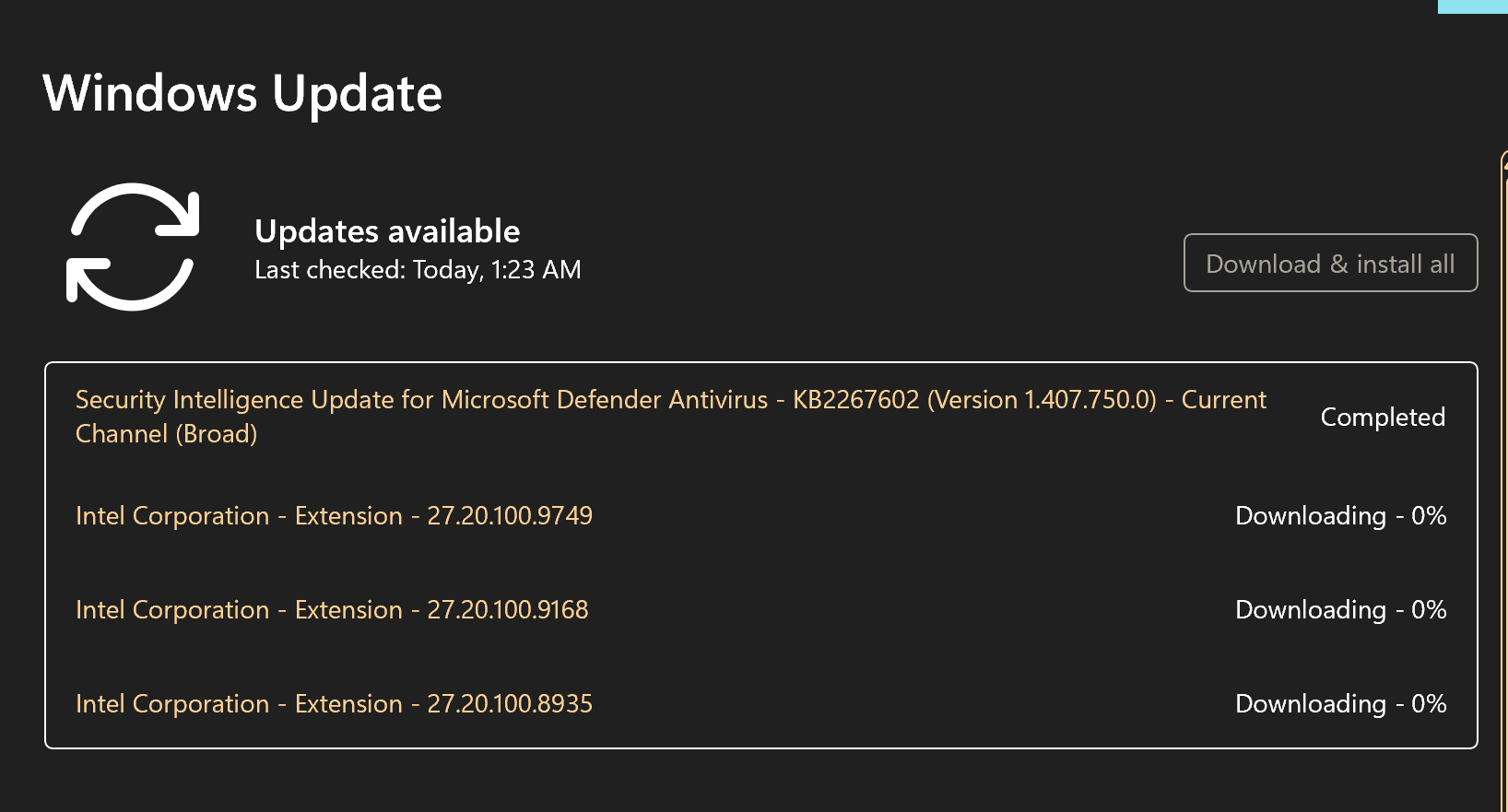Click the circular sync arrows icon
Image resolution: width=1508 pixels, height=812 pixels.
tap(133, 246)
